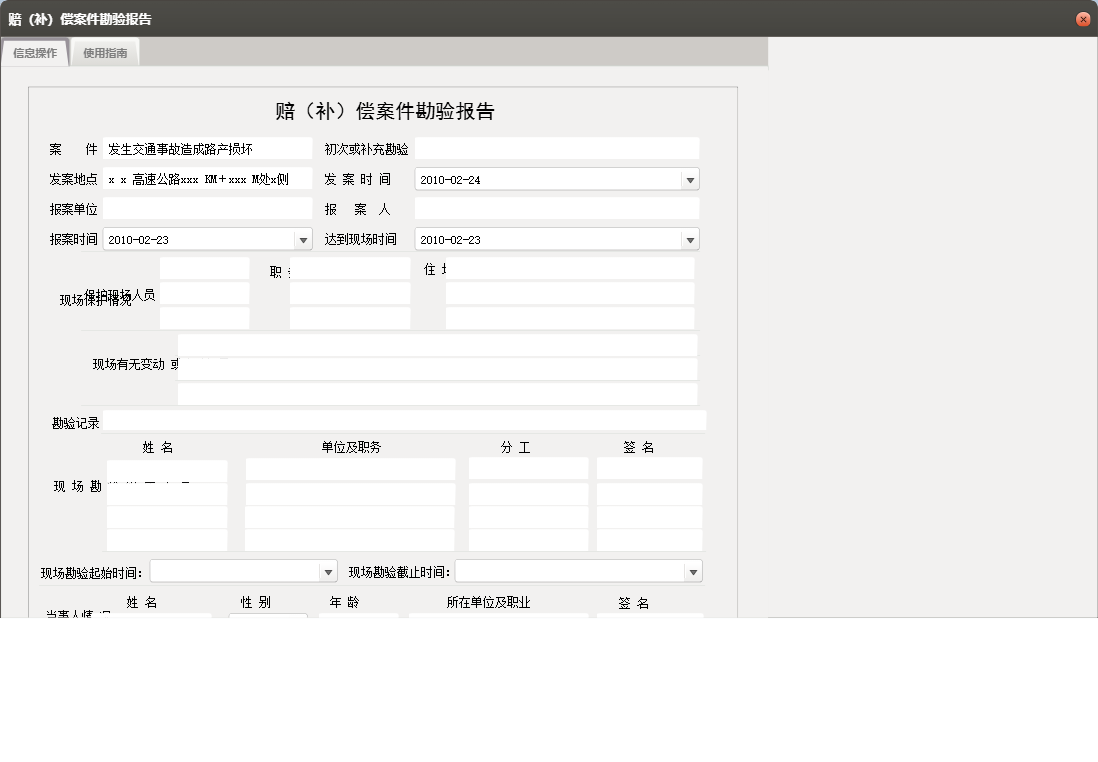Screen dimensions: 1098x762
Task: Click the 职务 field beside site protector name
Action: pyautogui.click(x=349, y=267)
